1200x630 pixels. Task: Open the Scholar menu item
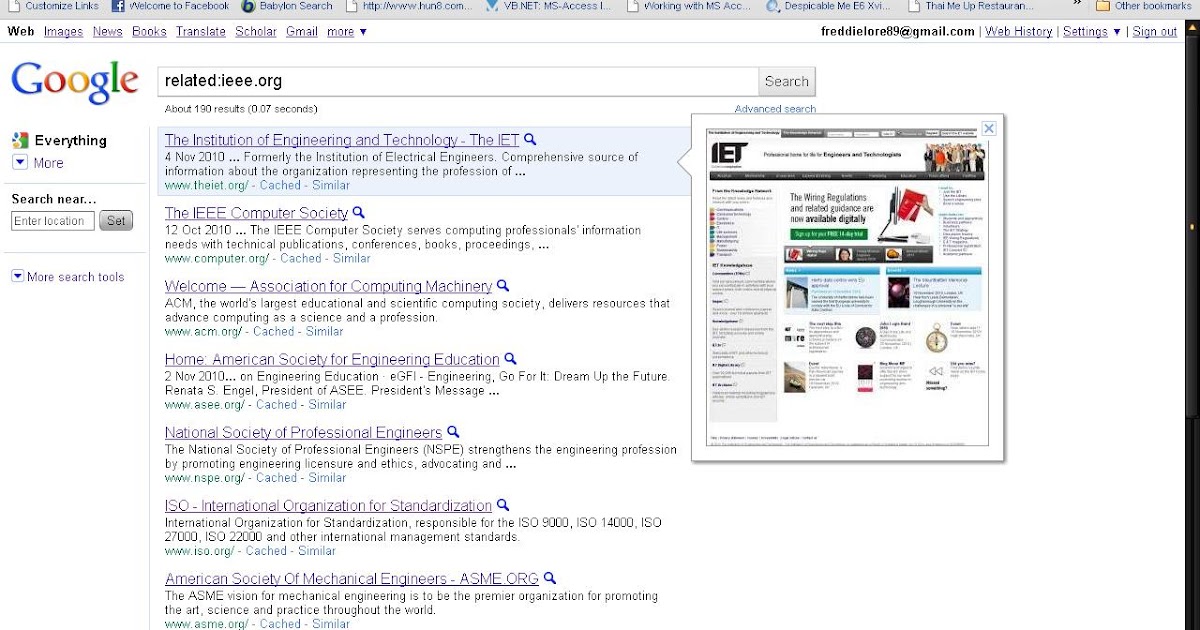point(256,31)
